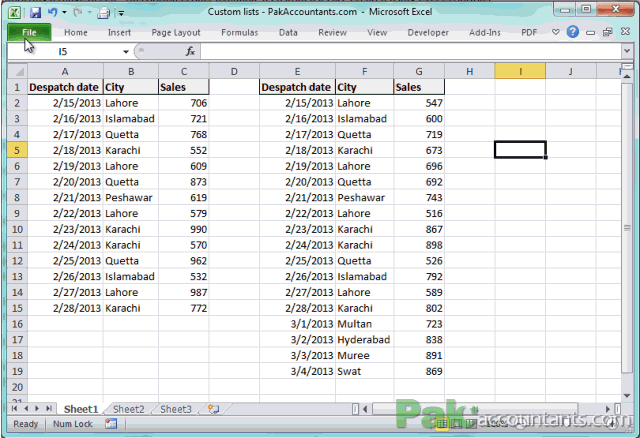This screenshot has height=438, width=640.
Task: Click the macro recording icon in status bar
Action: coord(111,424)
